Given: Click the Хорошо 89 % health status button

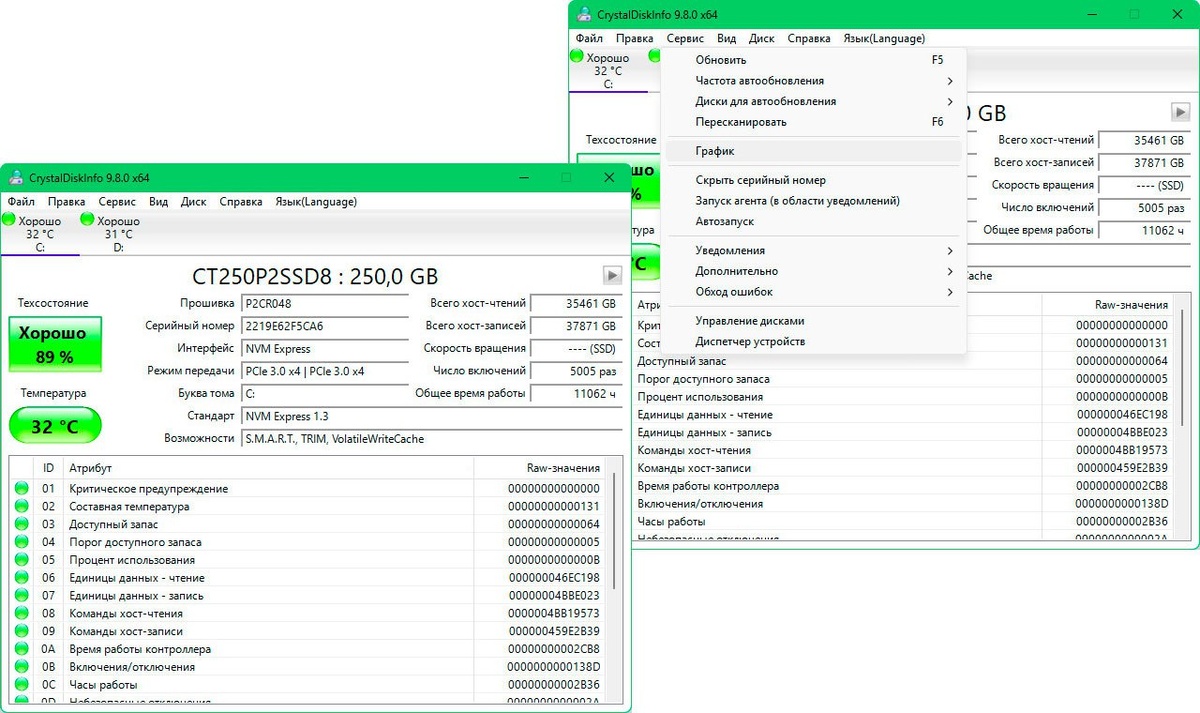Looking at the screenshot, I should click(54, 343).
